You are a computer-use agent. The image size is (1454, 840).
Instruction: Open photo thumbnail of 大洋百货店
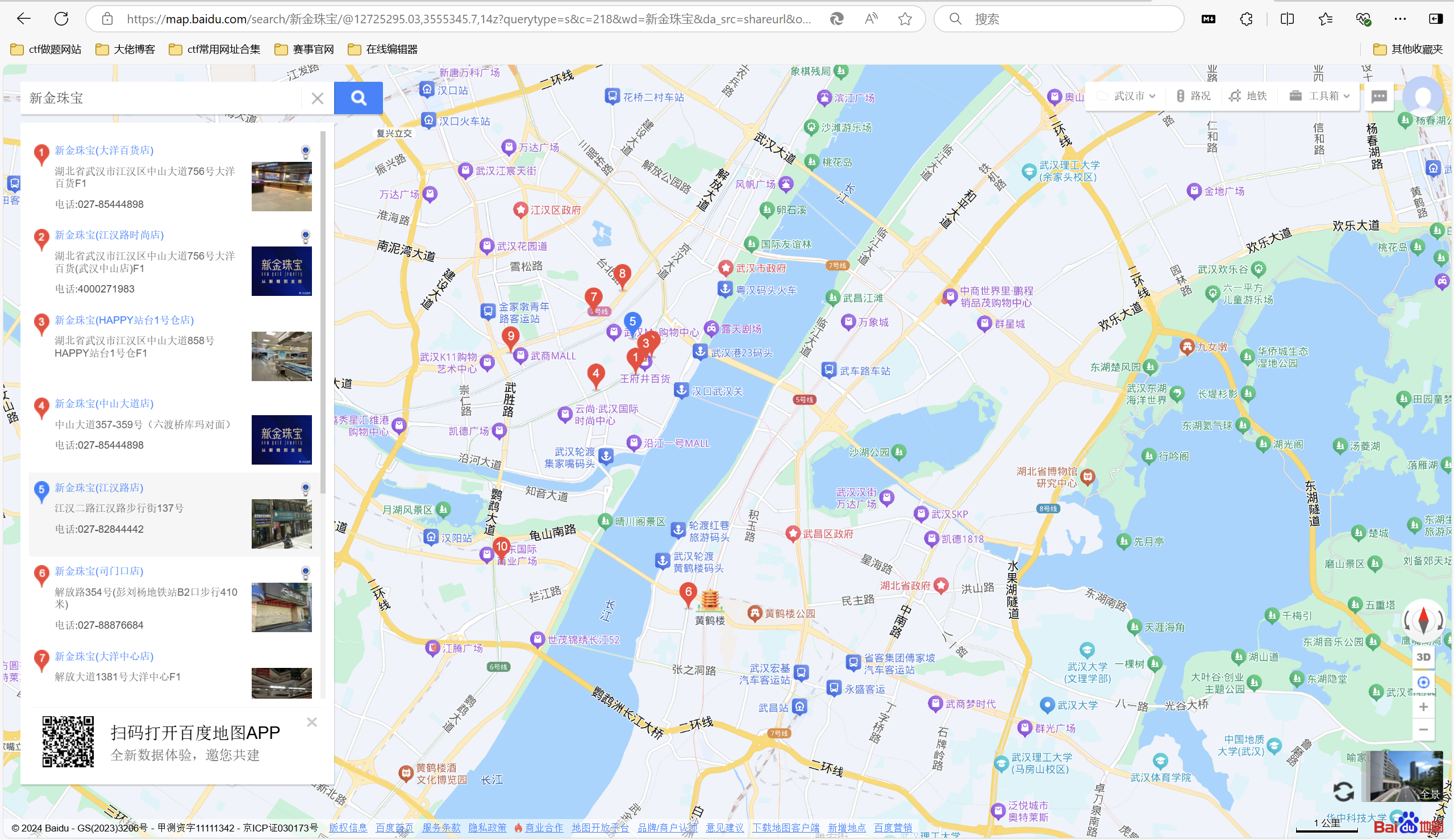(282, 186)
